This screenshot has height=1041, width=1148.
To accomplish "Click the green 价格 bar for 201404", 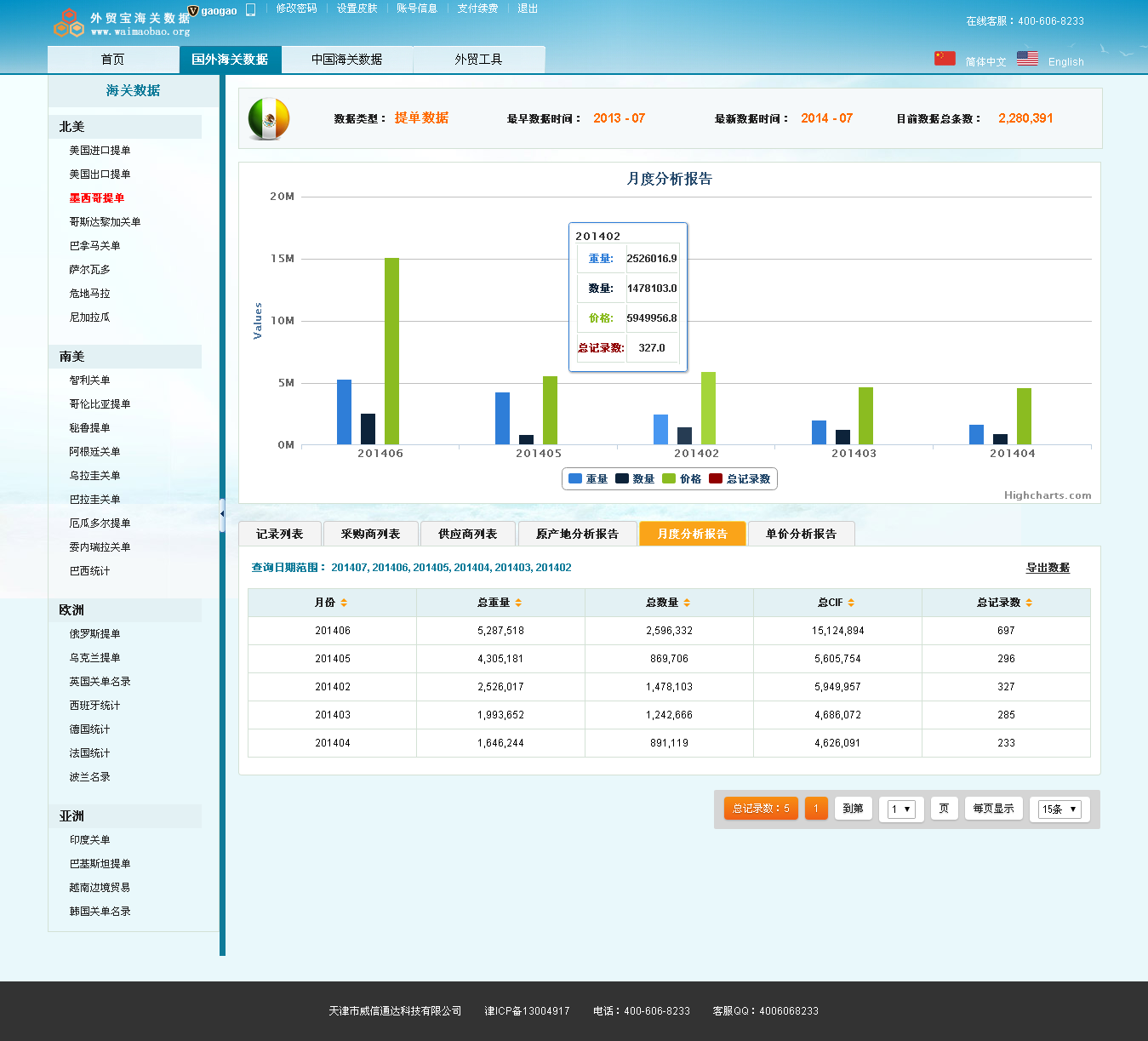I will (x=1024, y=416).
